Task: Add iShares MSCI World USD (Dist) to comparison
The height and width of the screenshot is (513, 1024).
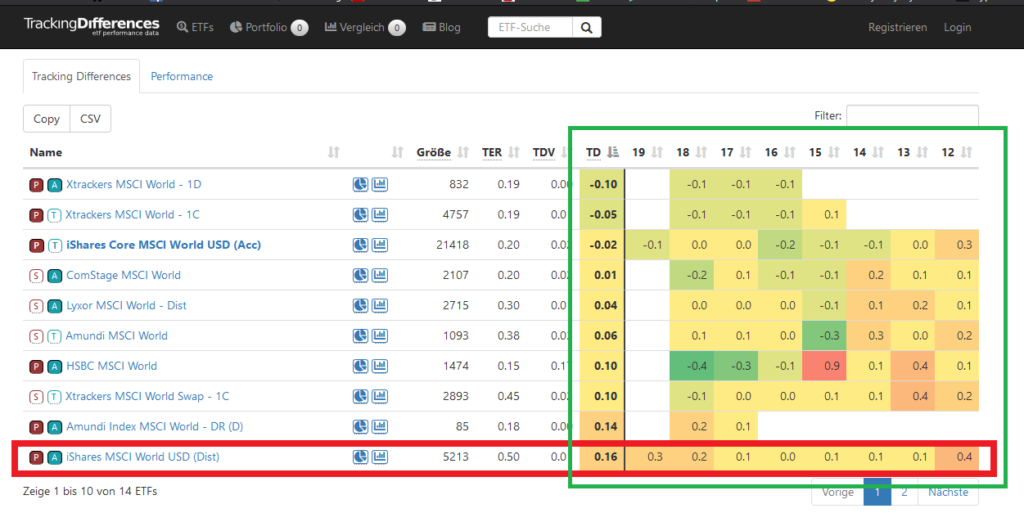Action: (380, 457)
